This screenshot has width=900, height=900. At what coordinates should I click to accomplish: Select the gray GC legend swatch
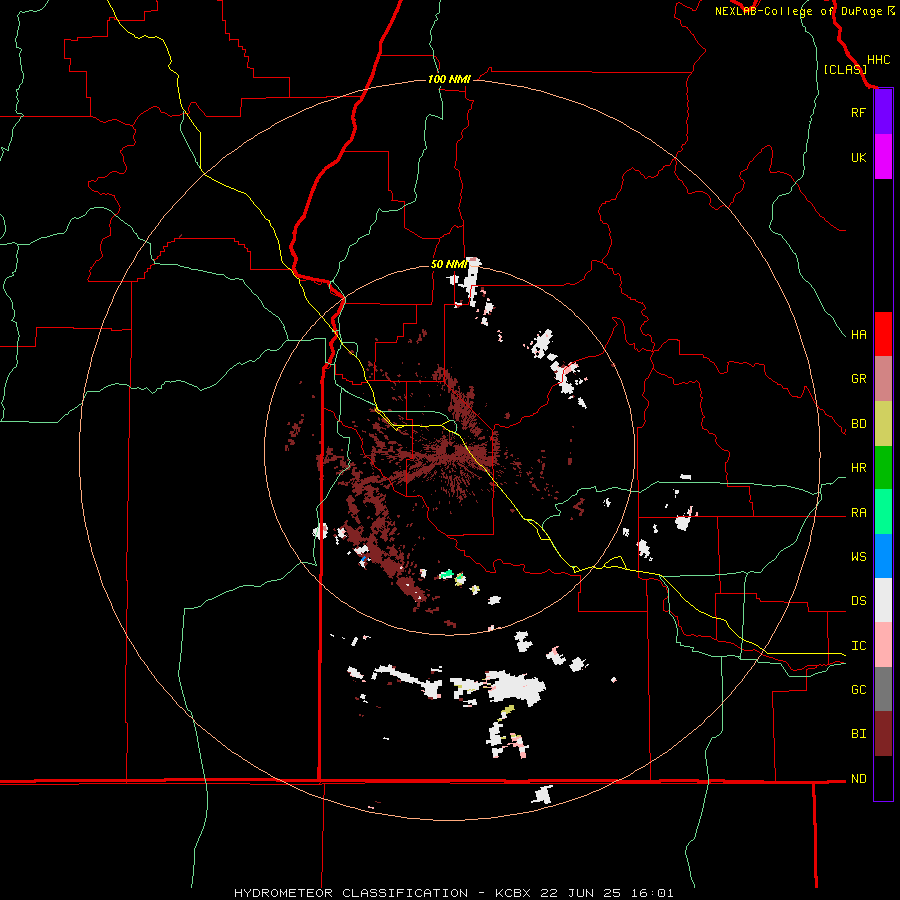pyautogui.click(x=883, y=689)
